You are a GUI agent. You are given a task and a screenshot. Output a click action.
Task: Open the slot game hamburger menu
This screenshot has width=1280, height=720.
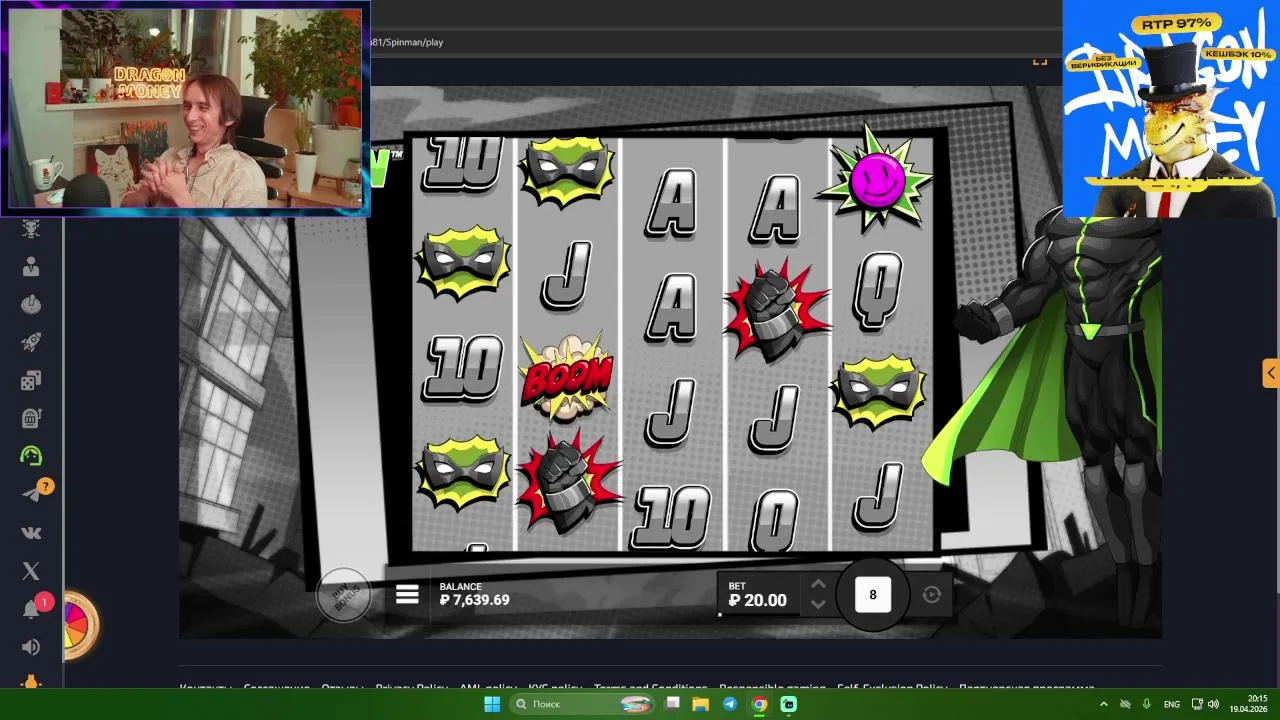click(407, 595)
